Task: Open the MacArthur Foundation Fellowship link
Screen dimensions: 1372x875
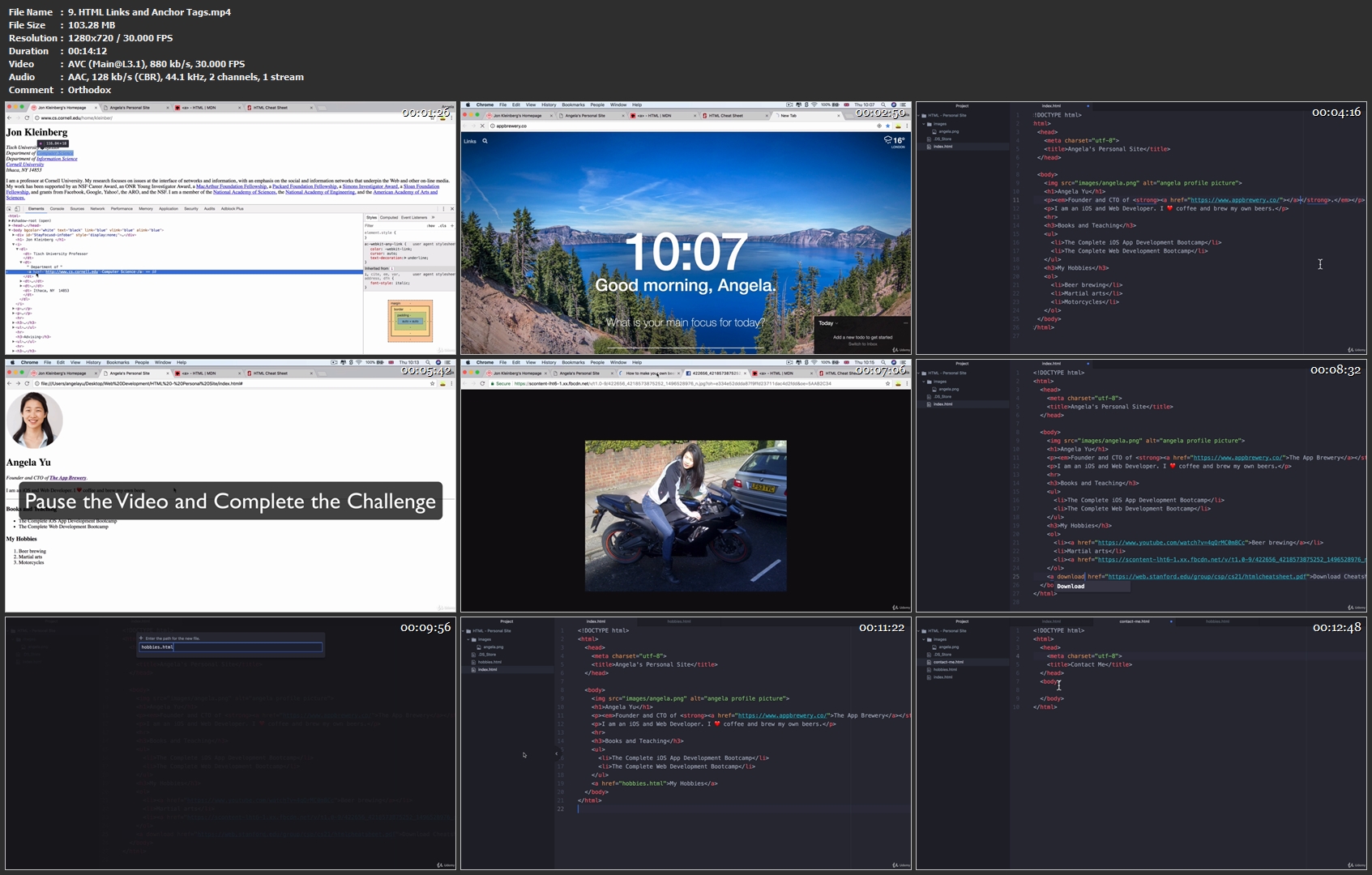Action: [x=231, y=186]
